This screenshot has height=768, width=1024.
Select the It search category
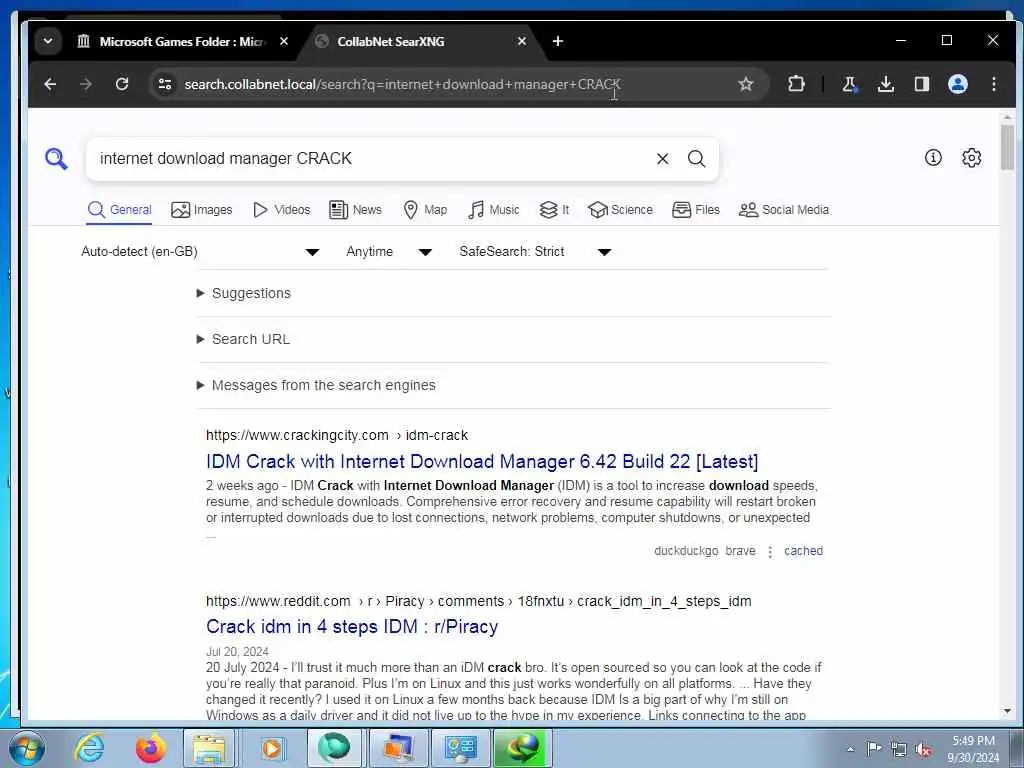554,210
